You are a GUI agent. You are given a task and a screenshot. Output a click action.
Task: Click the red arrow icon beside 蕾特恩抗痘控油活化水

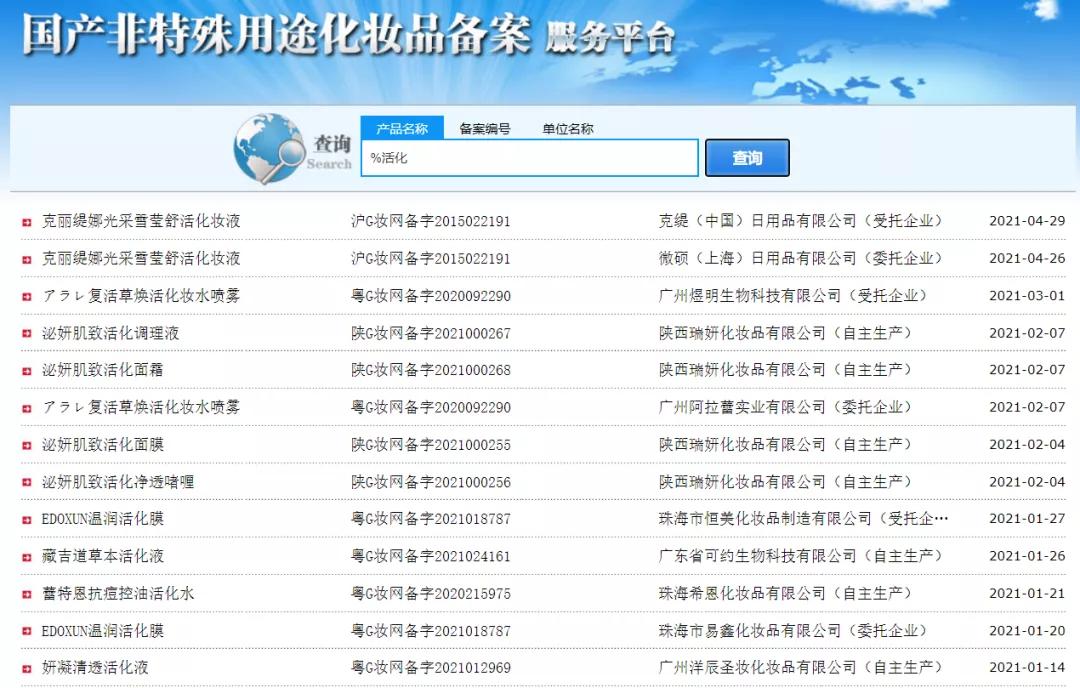[x=25, y=591]
